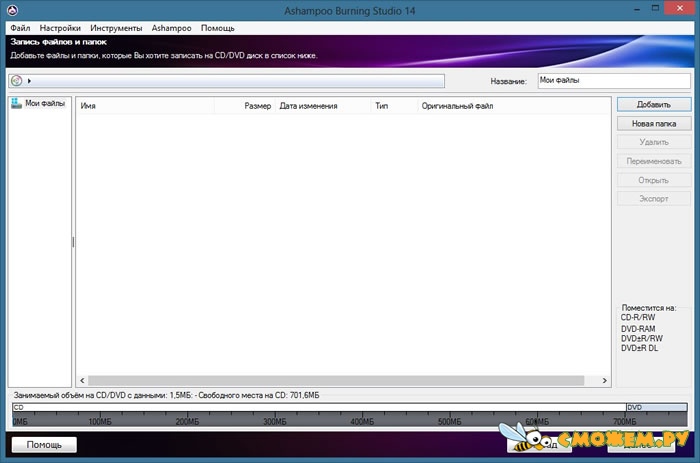Open the Настройки menu
Screen dimensions: 700x463
[60, 28]
